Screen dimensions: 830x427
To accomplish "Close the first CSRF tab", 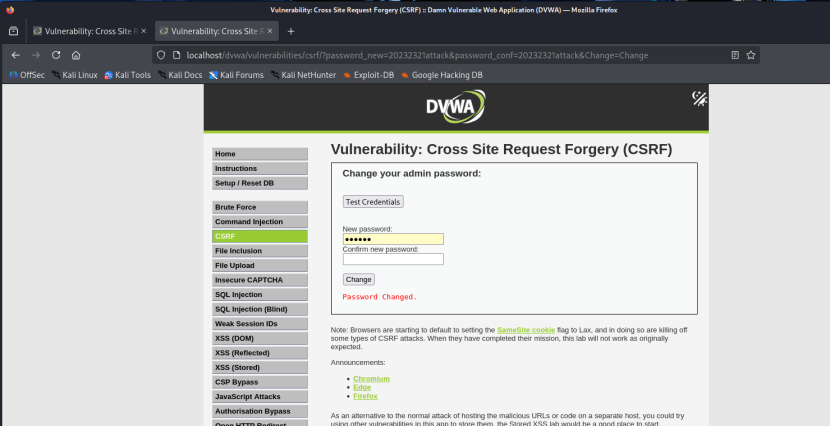I will [143, 31].
